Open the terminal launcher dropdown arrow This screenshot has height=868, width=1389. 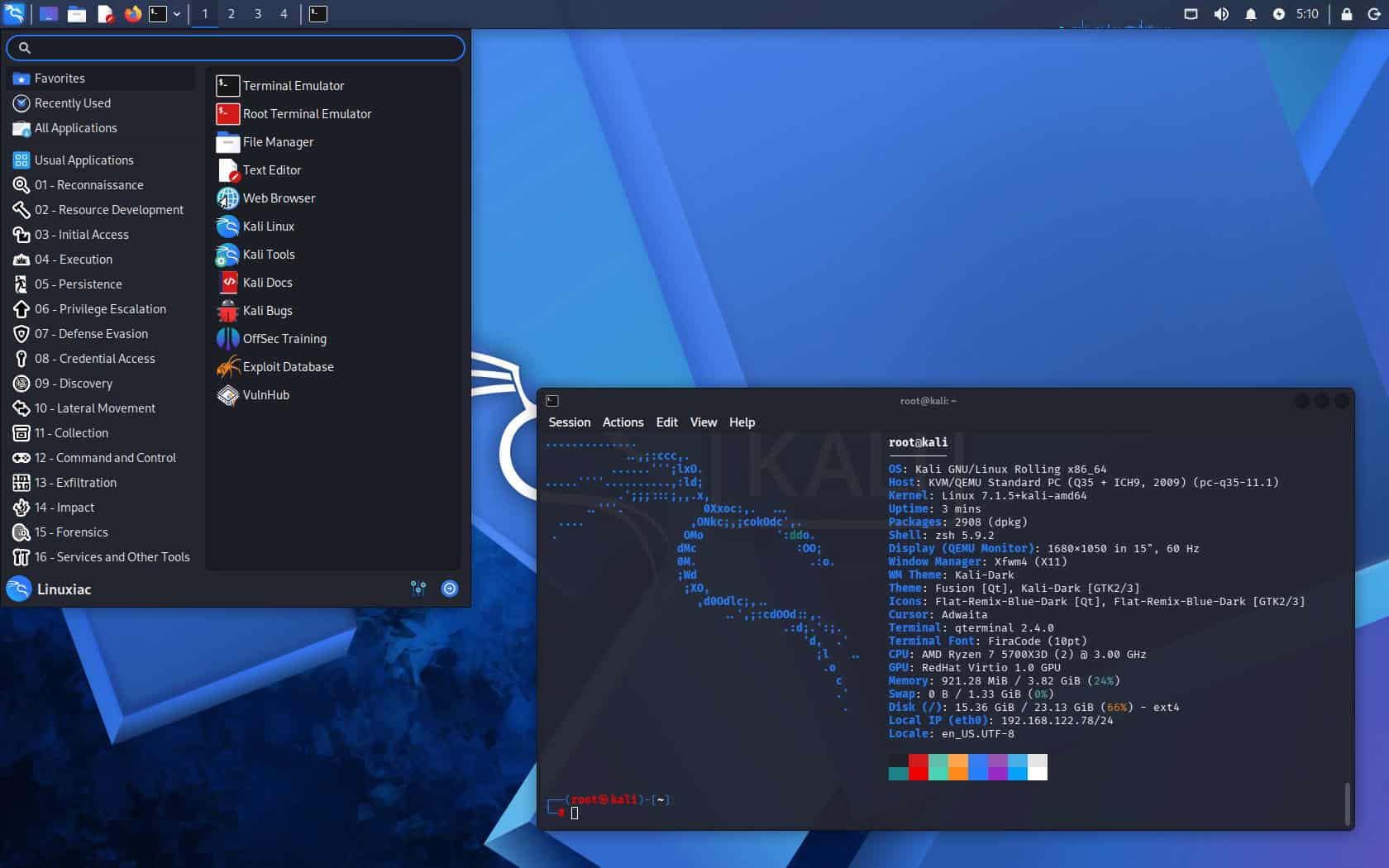(x=177, y=13)
